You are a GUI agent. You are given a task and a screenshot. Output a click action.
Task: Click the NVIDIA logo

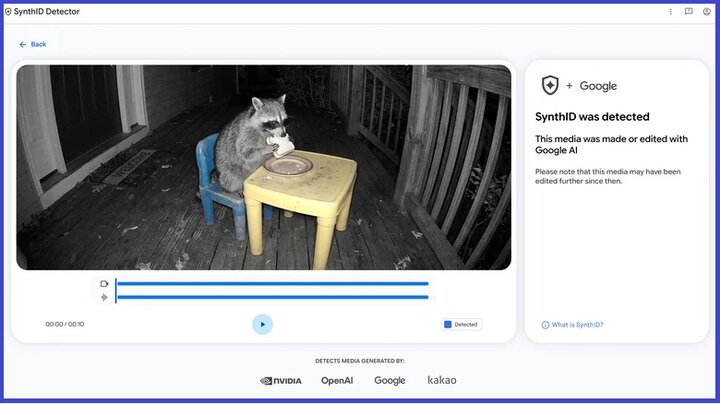[x=281, y=381]
